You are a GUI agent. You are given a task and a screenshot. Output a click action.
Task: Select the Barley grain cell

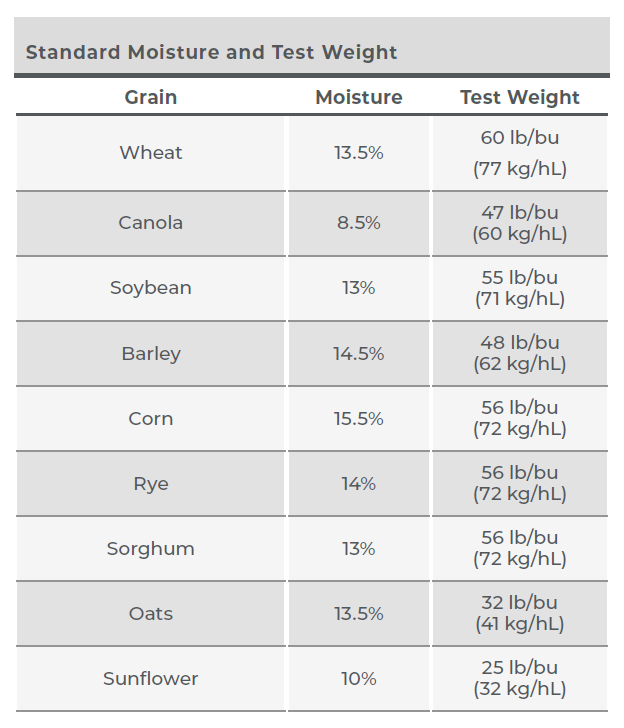[151, 353]
